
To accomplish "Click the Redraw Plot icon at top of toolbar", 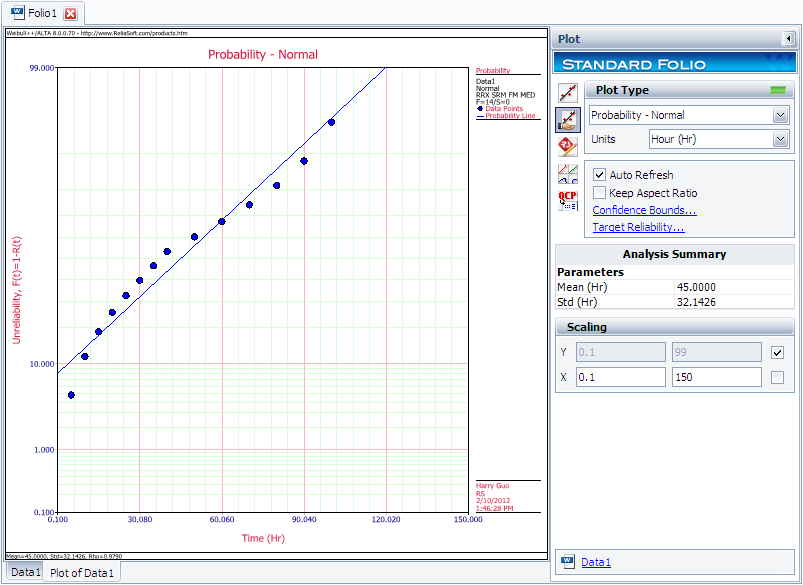I will click(568, 94).
